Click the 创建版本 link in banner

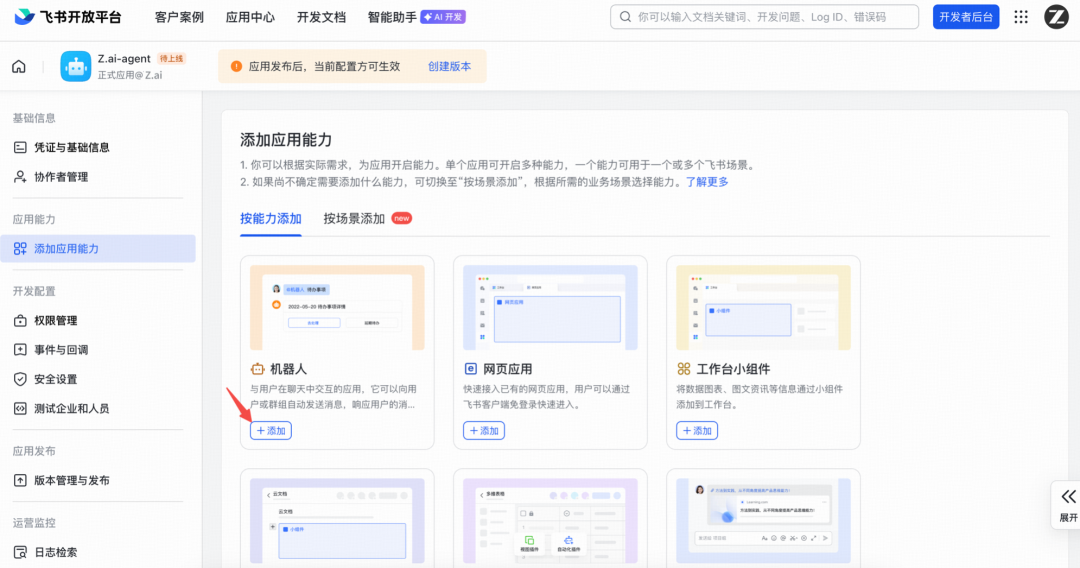click(450, 66)
